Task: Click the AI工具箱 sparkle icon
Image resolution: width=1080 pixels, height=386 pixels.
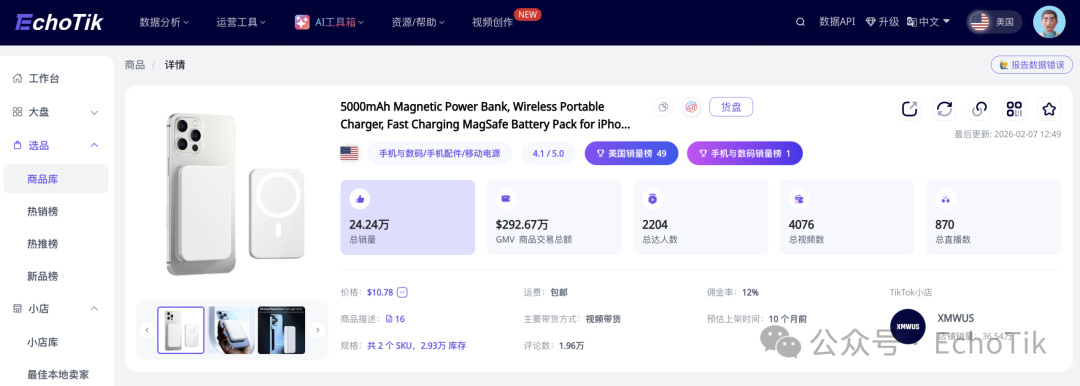Action: (x=302, y=22)
